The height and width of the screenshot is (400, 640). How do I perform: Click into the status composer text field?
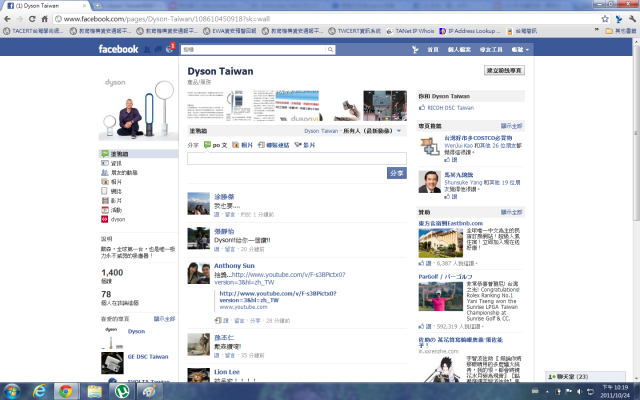(297, 158)
